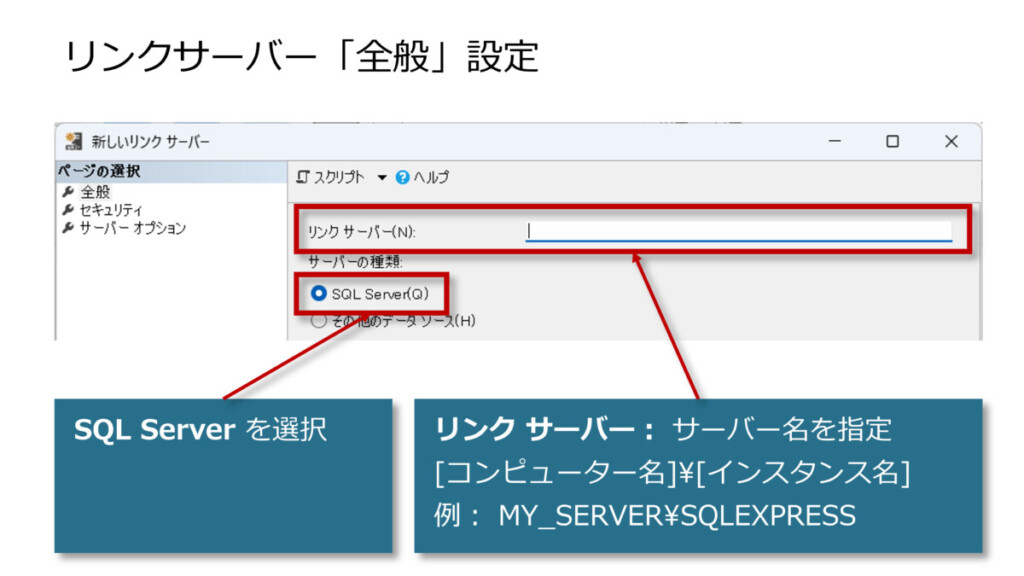
Task: Click the wrench icon beside サーバー オプション
Action: click(68, 228)
